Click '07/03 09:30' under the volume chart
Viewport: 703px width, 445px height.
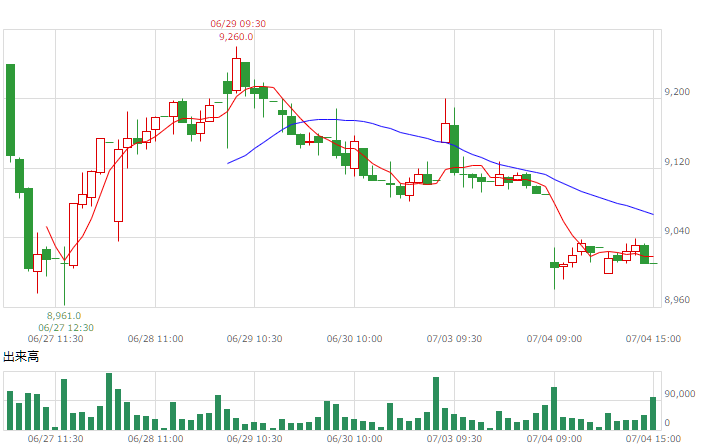pyautogui.click(x=454, y=438)
